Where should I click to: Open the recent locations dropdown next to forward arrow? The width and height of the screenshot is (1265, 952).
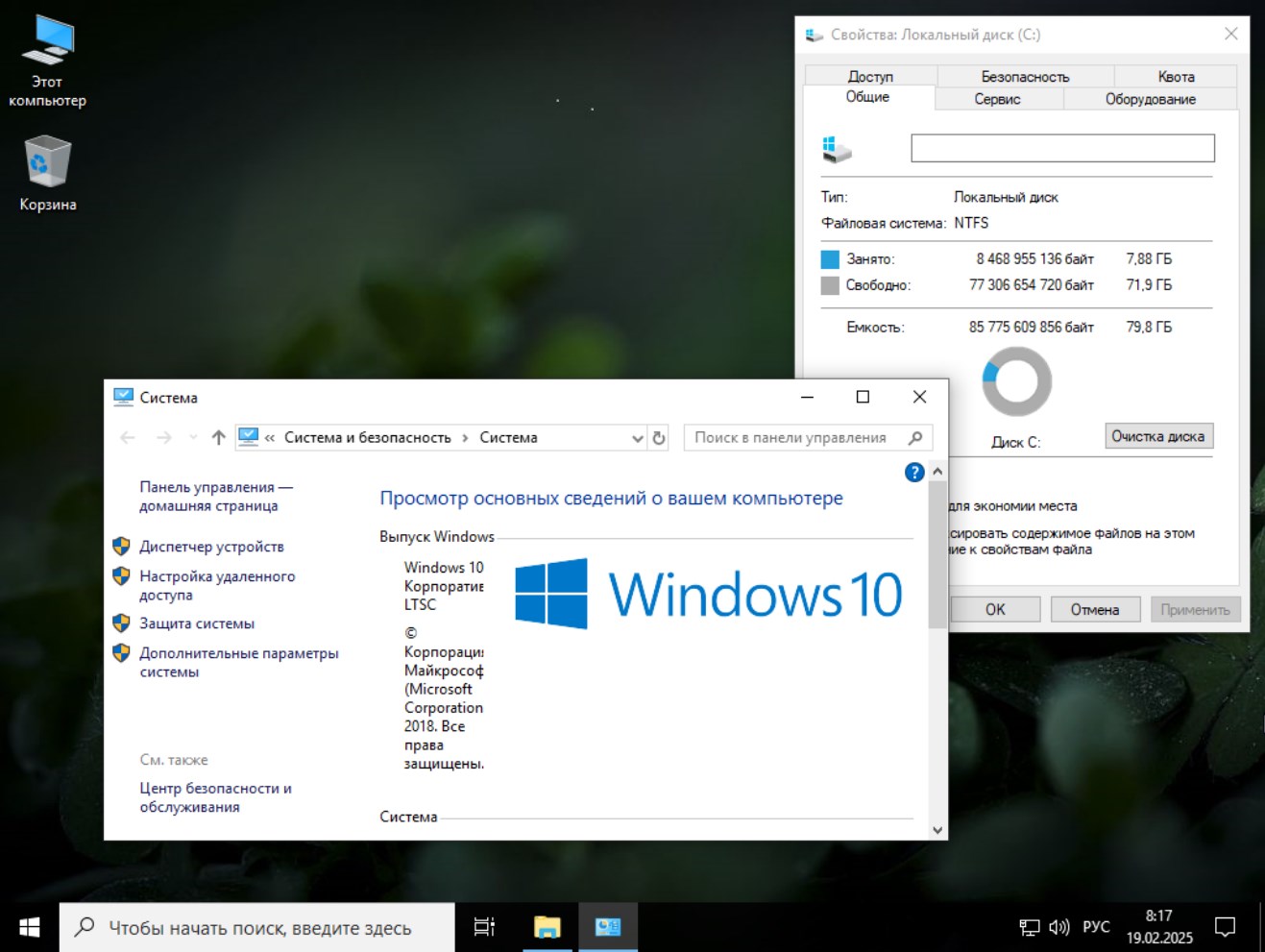point(193,437)
